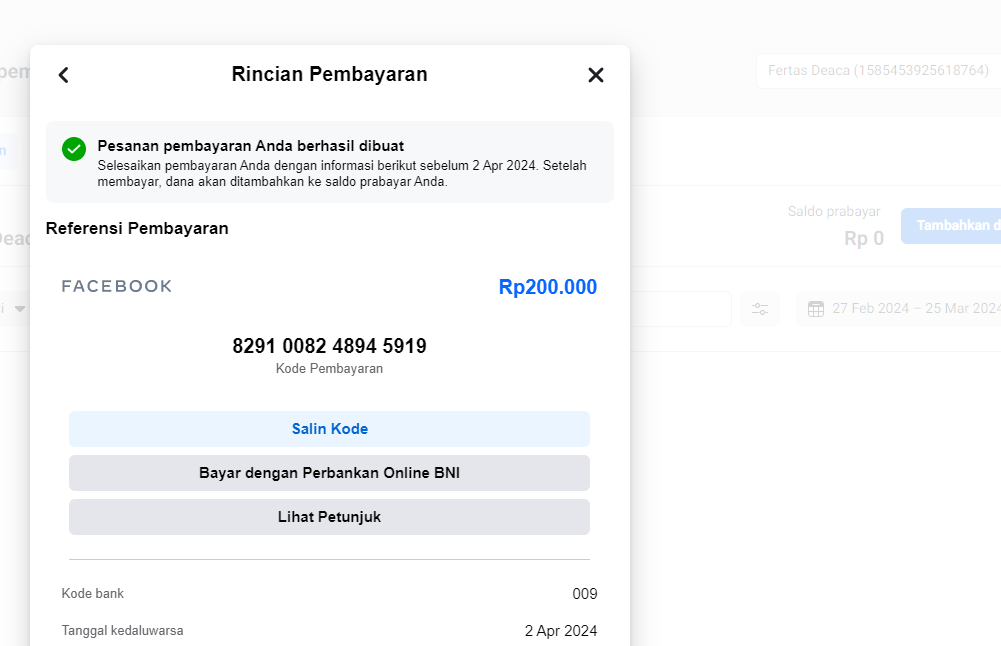Click the Tanggal kedaluwarsa label
Viewport: 1001px width, 646px height.
tap(123, 631)
